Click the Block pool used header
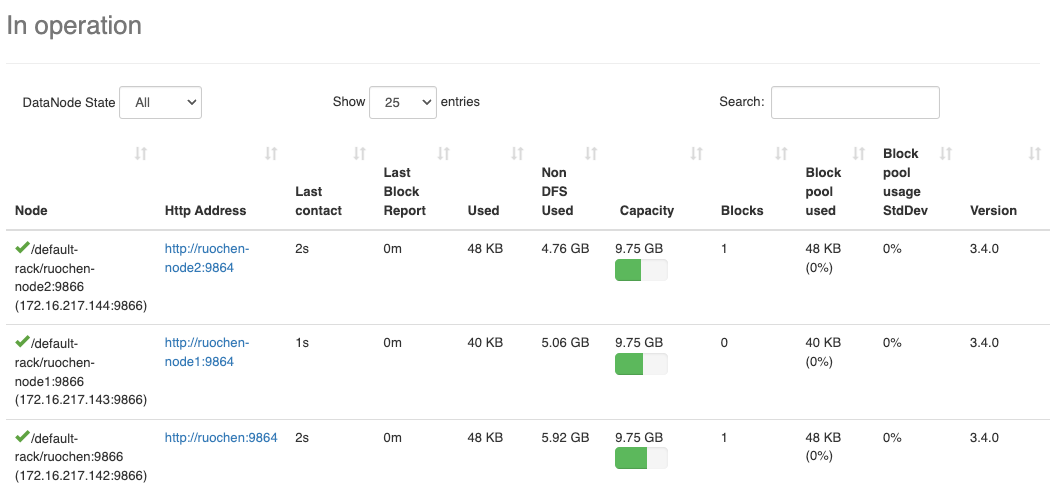The width and height of the screenshot is (1059, 496). coord(823,191)
